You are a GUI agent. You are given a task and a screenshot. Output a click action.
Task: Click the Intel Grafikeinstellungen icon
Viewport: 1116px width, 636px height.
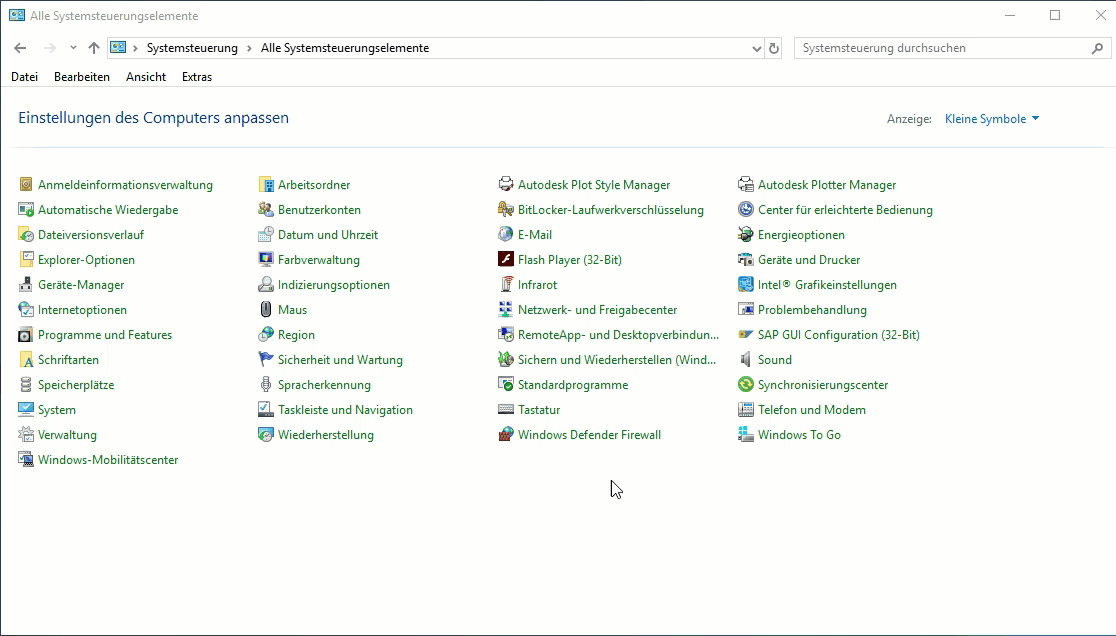(x=745, y=285)
